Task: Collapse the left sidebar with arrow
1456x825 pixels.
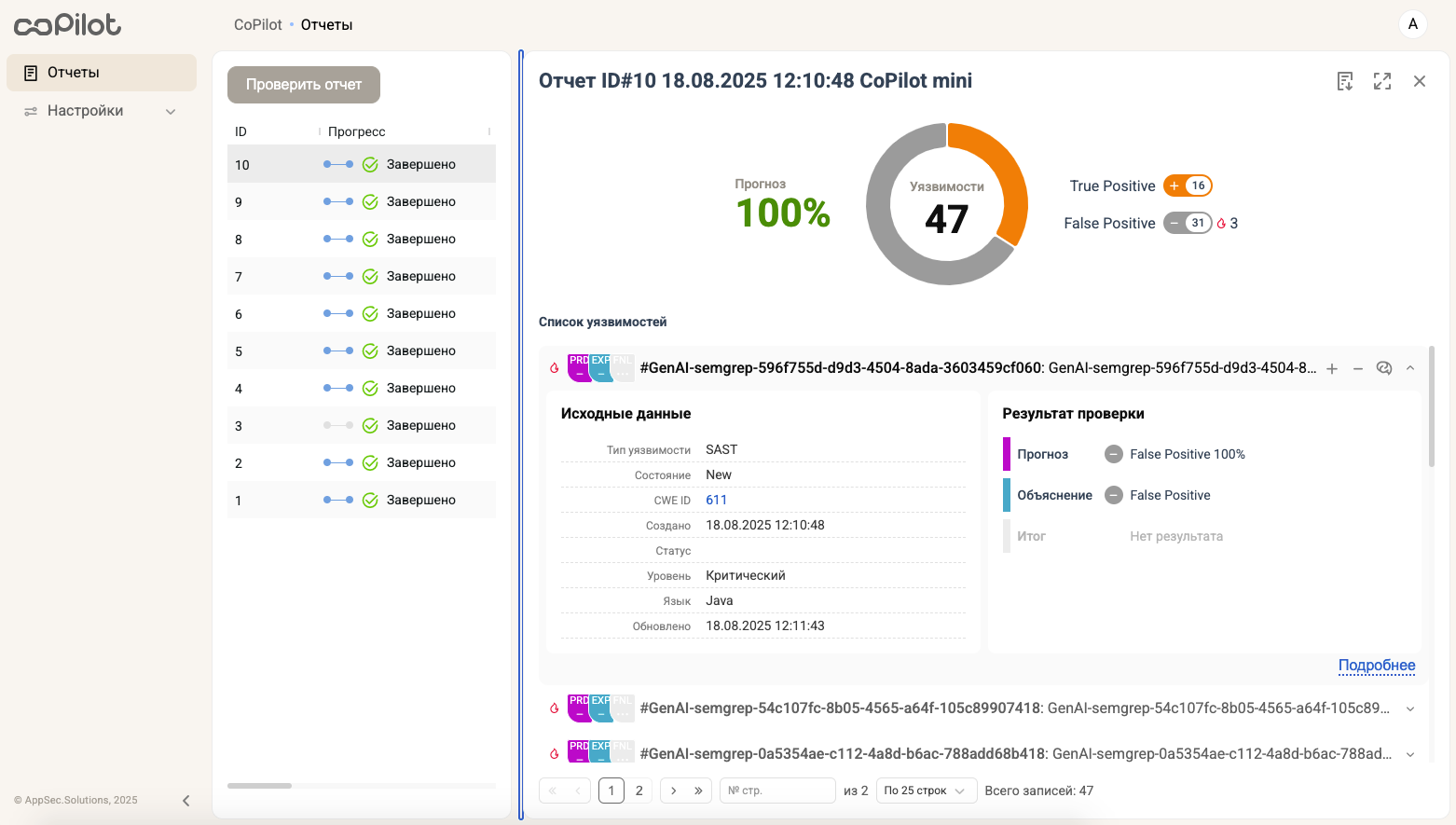Action: click(x=186, y=800)
